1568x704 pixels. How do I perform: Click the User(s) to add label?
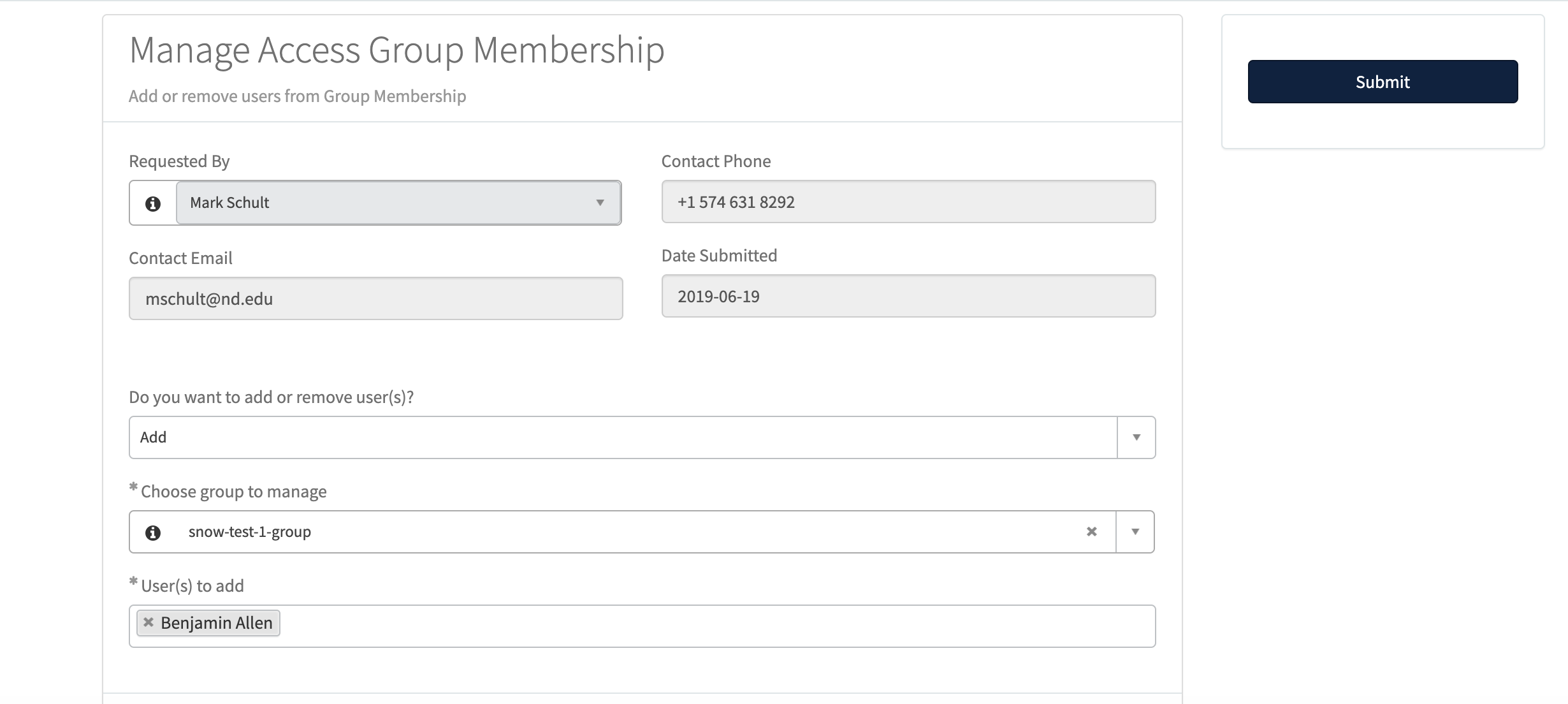pos(191,585)
